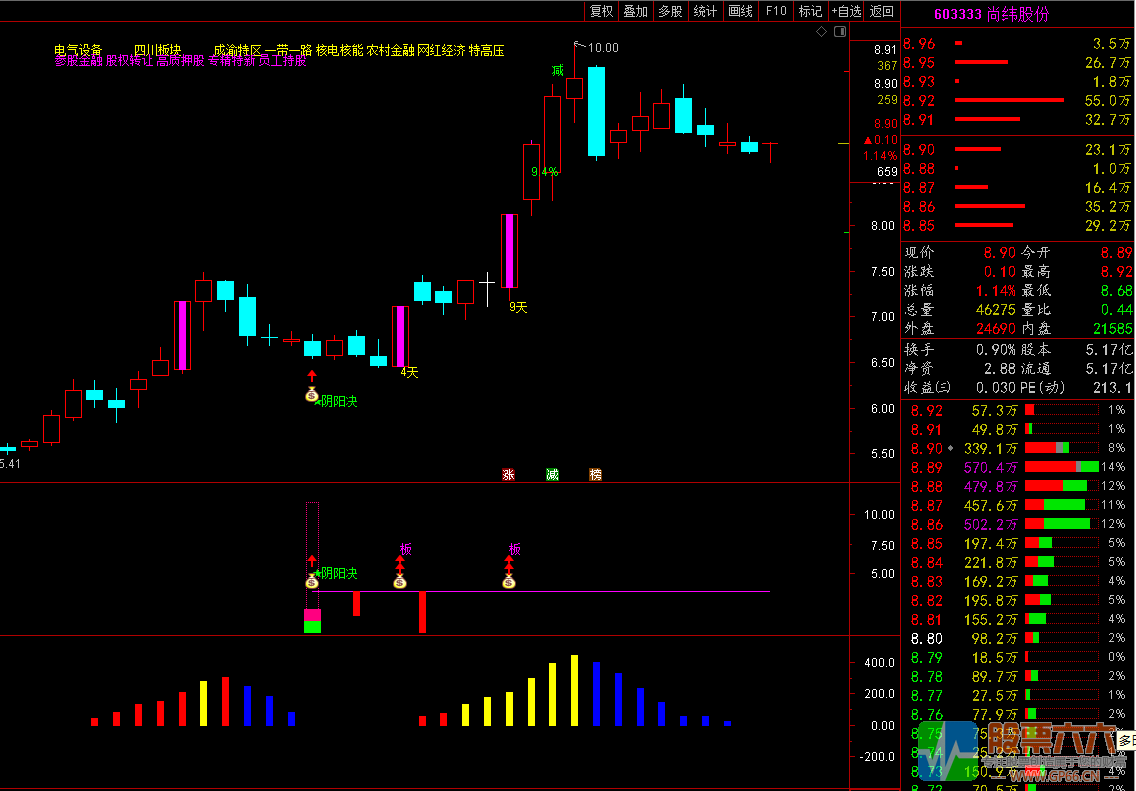Open the 复权 adjustment menu
This screenshot has height=791, width=1136.
coord(601,11)
